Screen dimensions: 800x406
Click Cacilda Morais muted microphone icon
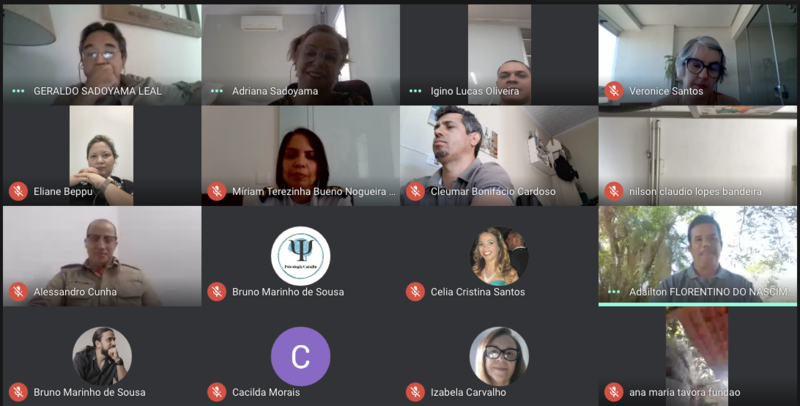pyautogui.click(x=216, y=392)
